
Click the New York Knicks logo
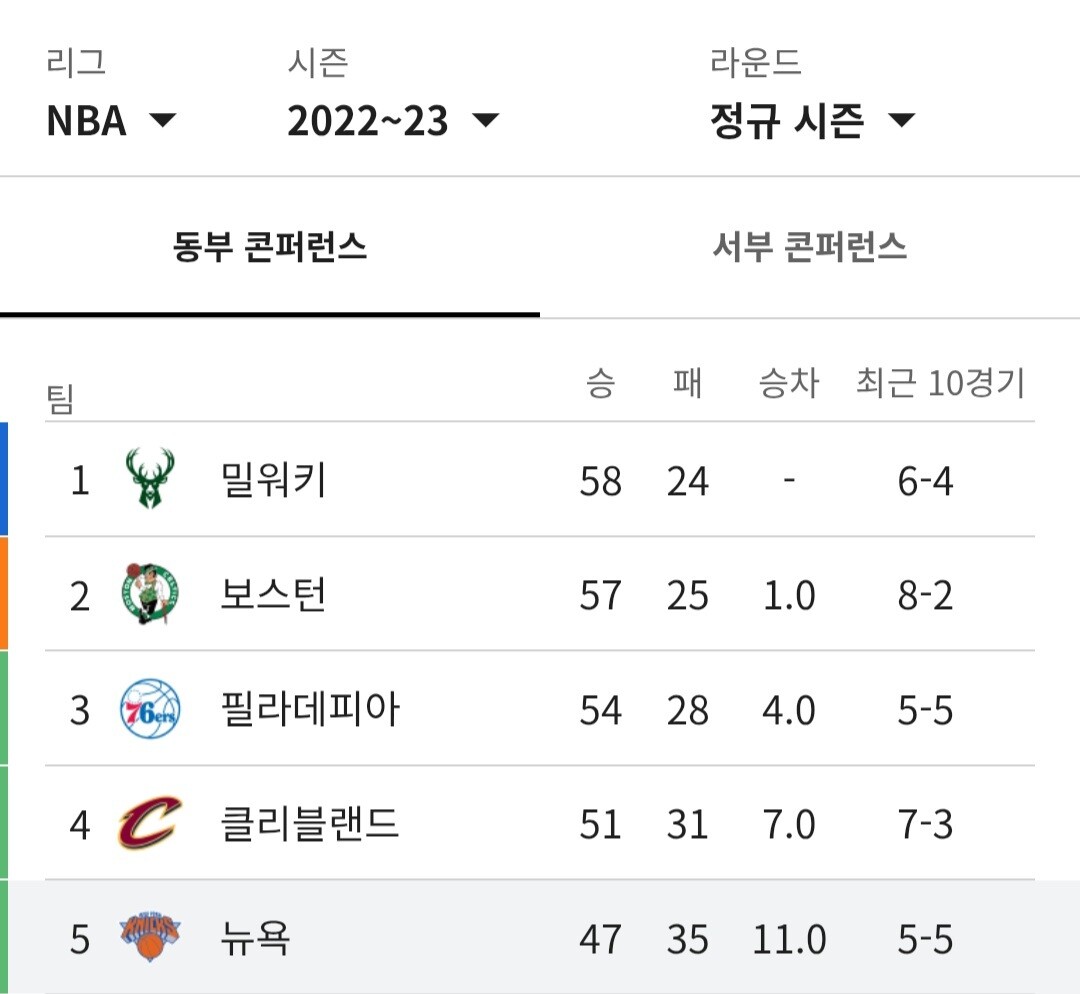(149, 938)
